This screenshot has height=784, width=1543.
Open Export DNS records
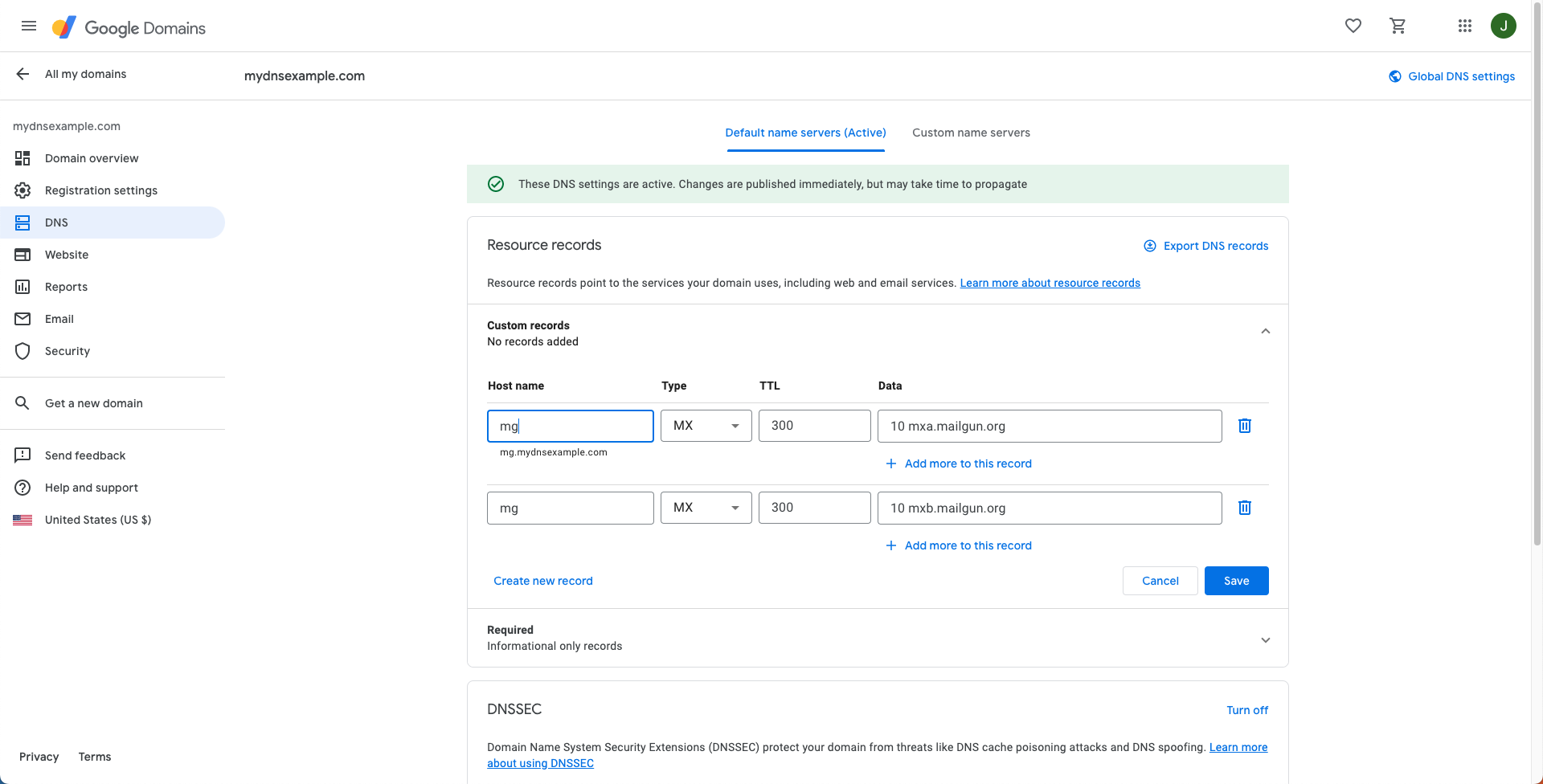click(x=1205, y=246)
